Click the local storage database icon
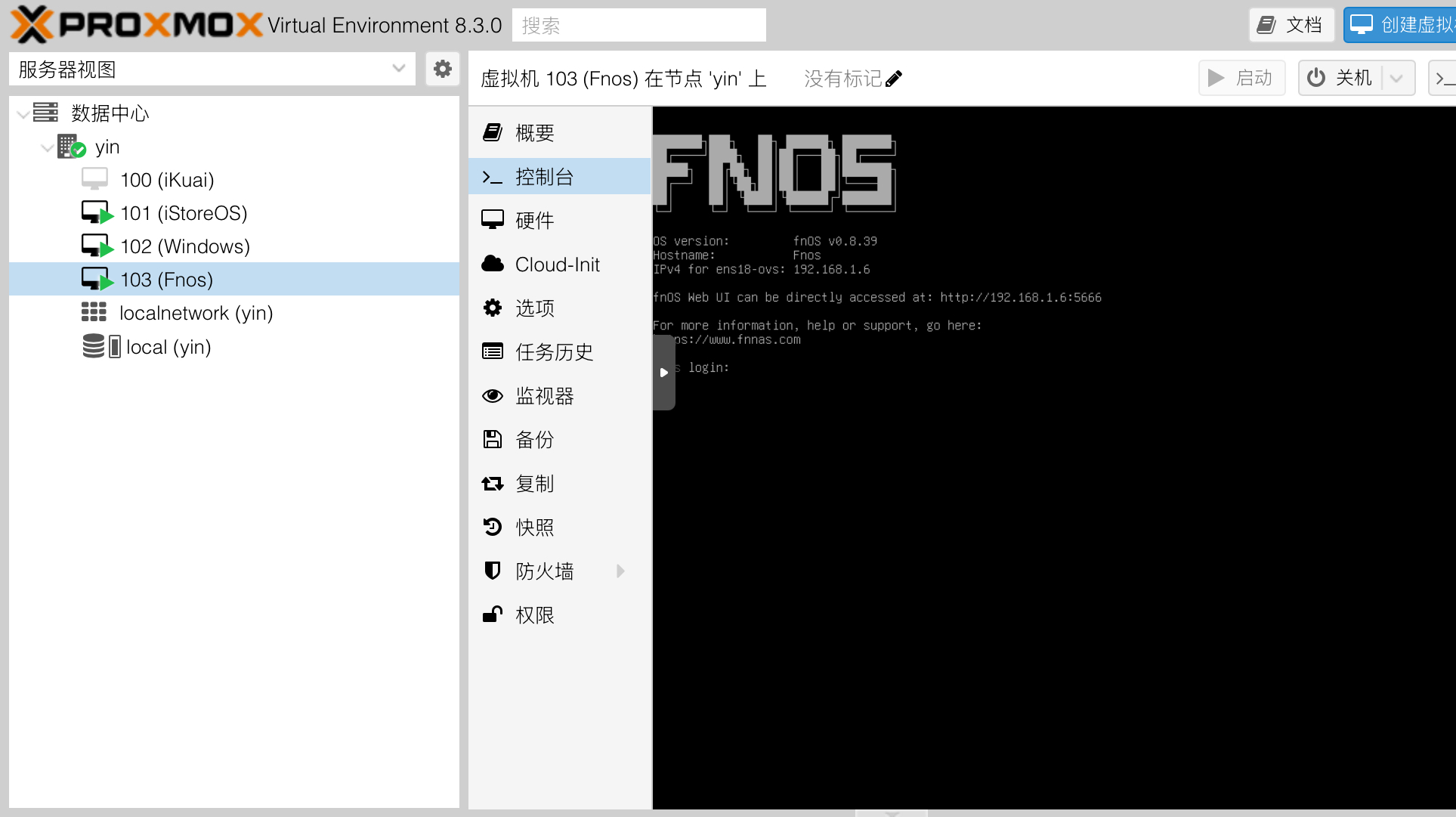This screenshot has width=1456, height=817. [94, 346]
